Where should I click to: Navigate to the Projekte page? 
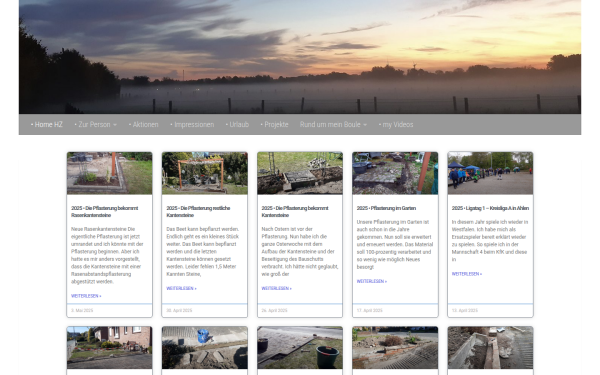coord(274,124)
